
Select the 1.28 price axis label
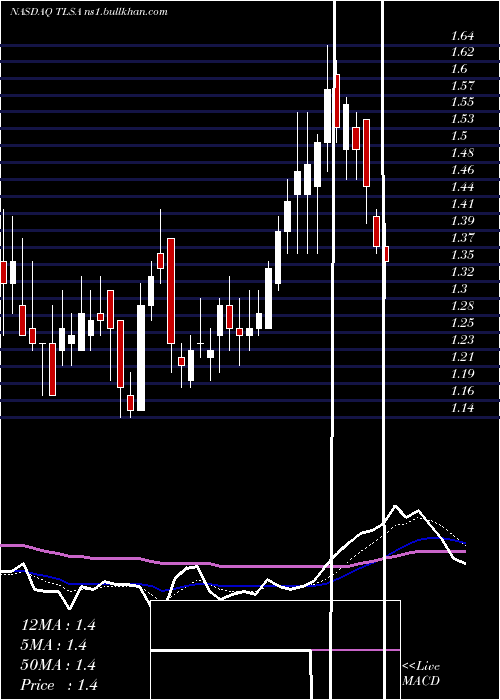pyautogui.click(x=462, y=306)
